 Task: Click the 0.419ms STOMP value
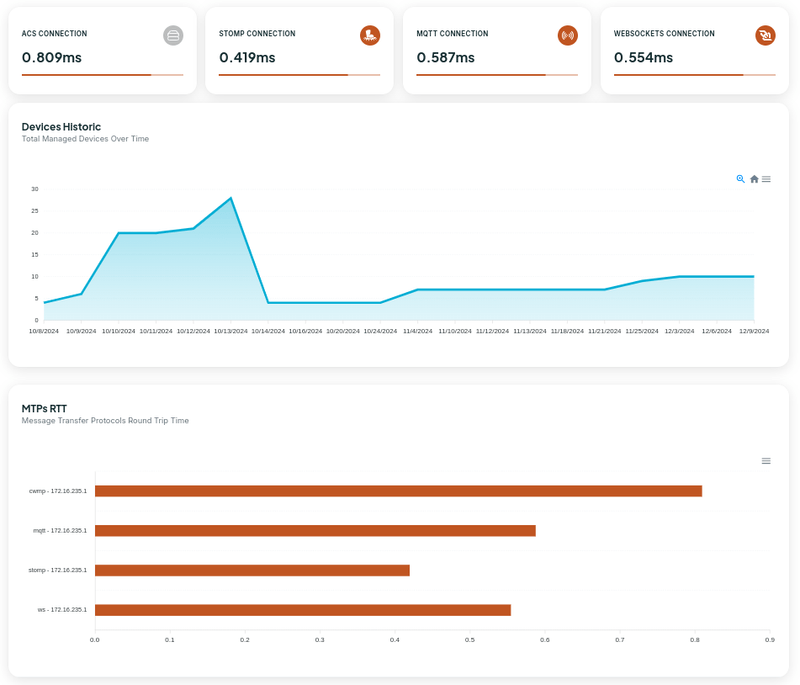[247, 58]
